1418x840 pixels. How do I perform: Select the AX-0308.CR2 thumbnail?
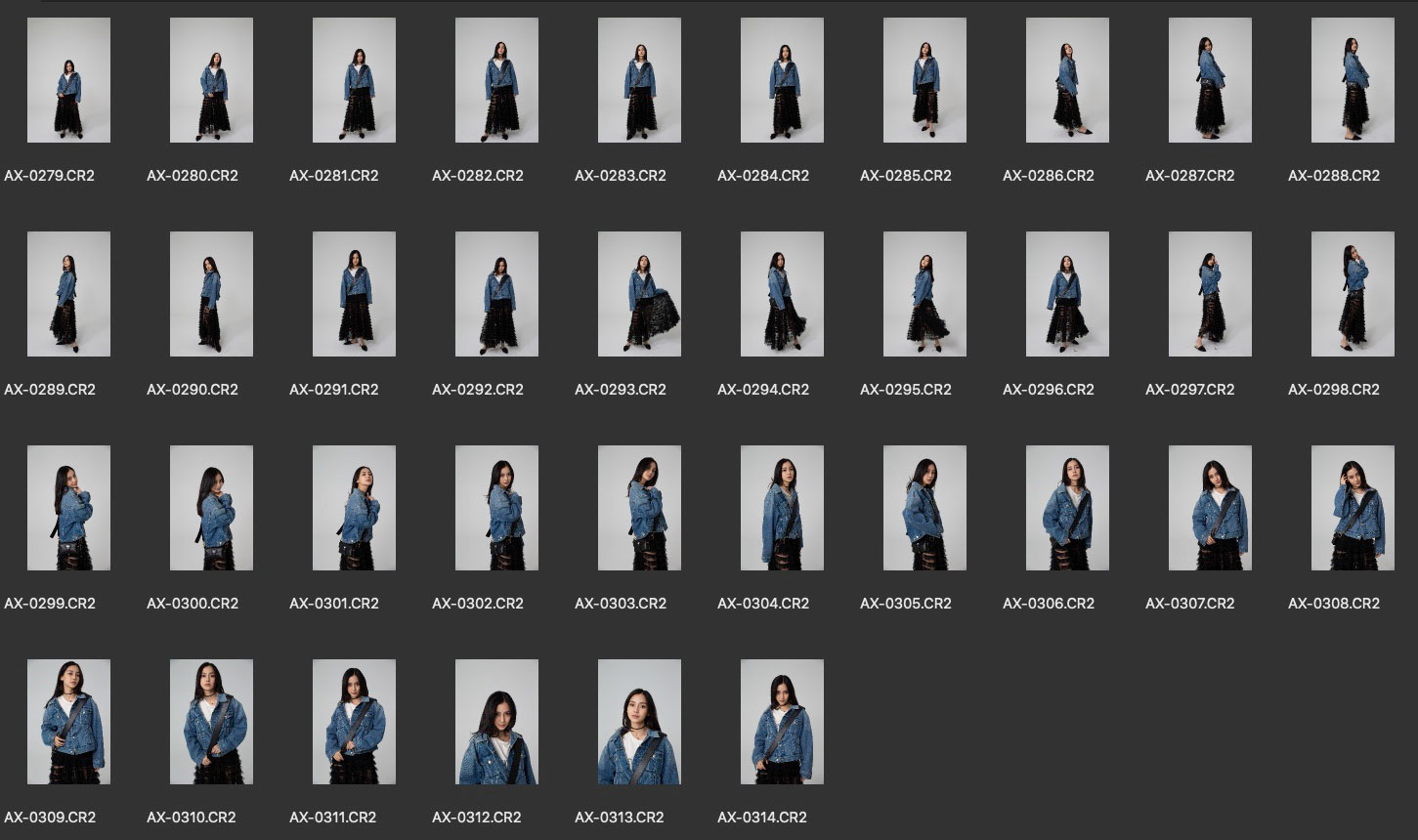(1353, 508)
